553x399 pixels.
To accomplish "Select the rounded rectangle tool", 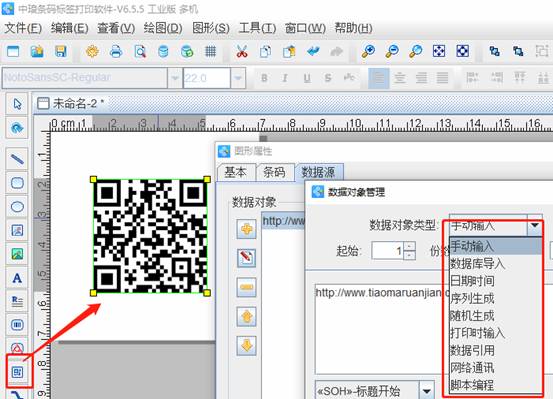I will 17,183.
